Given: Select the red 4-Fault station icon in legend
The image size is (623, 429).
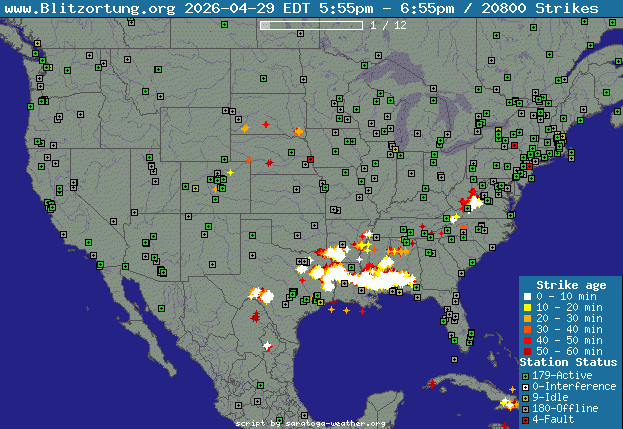Looking at the screenshot, I should 526,419.
